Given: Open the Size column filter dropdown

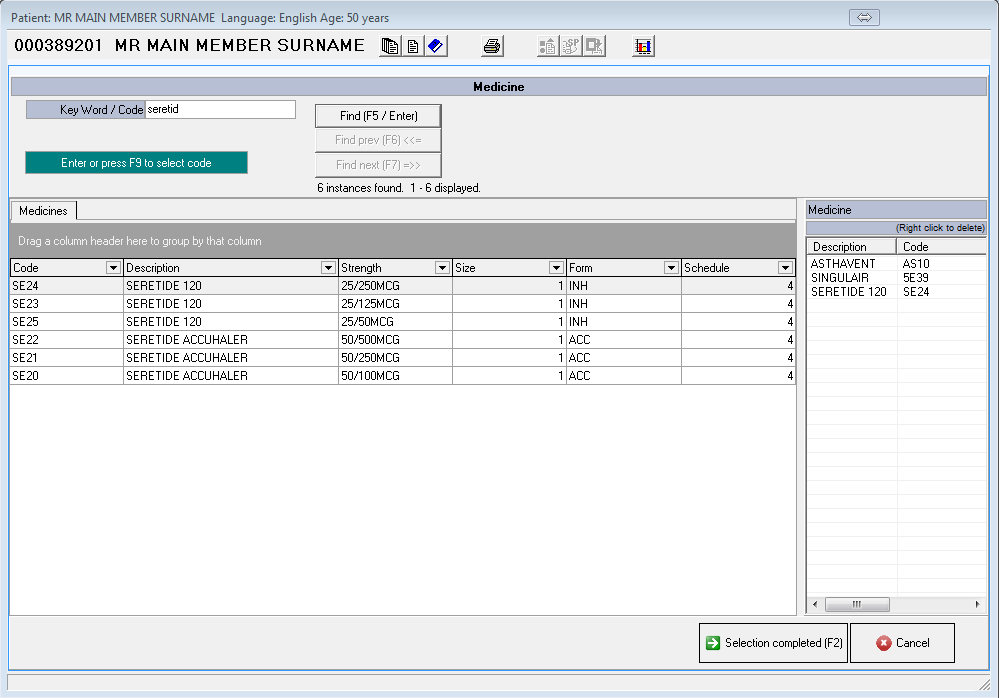Looking at the screenshot, I should 556,268.
